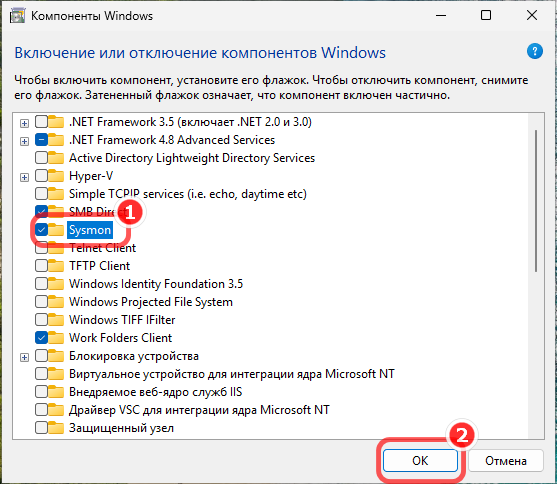Expand .NET Framework 4.8 Advanced Services node

[x=24, y=141]
